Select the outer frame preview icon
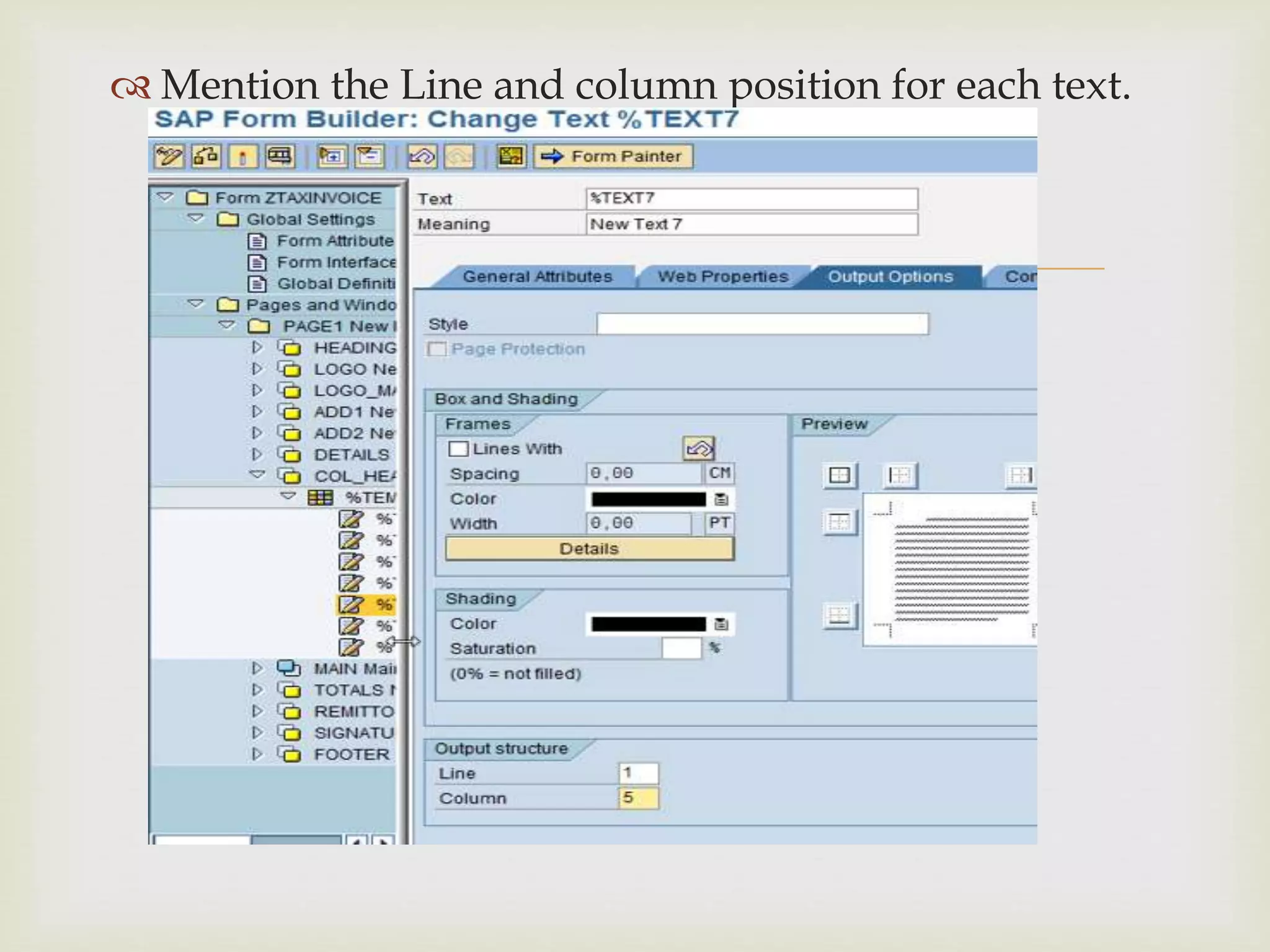Viewport: 1270px width, 952px height. (x=839, y=476)
